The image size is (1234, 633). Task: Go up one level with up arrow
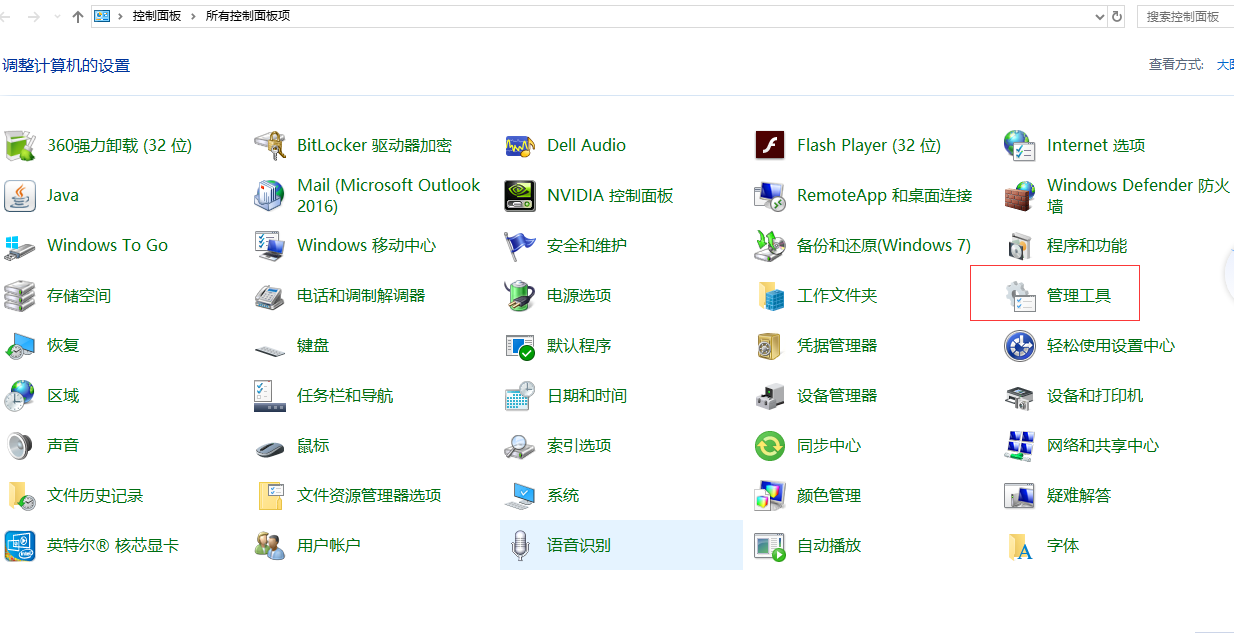78,16
